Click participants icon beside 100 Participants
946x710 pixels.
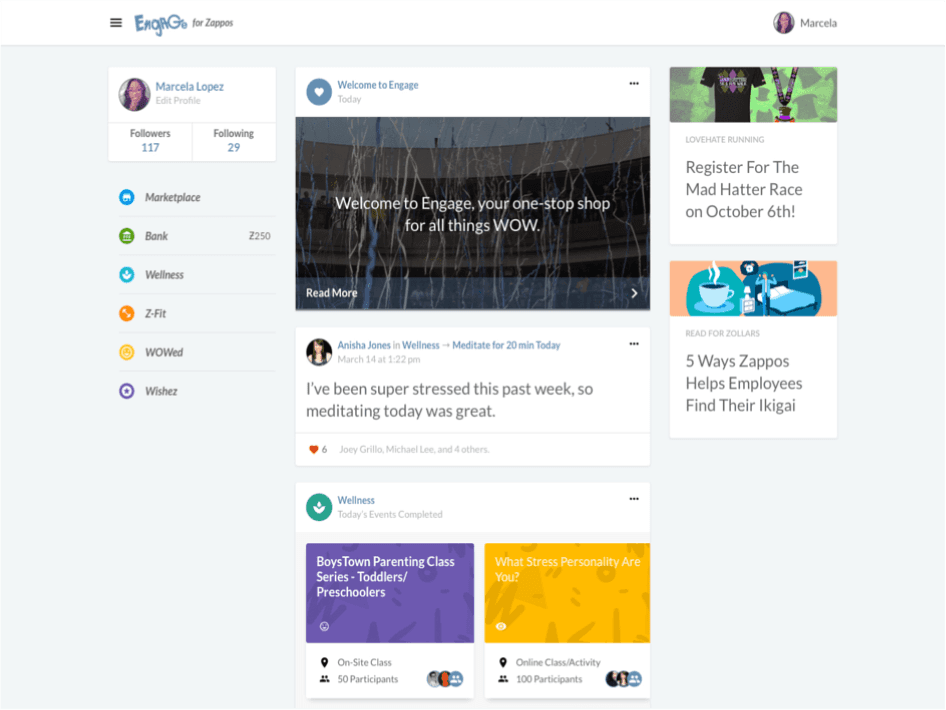503,679
